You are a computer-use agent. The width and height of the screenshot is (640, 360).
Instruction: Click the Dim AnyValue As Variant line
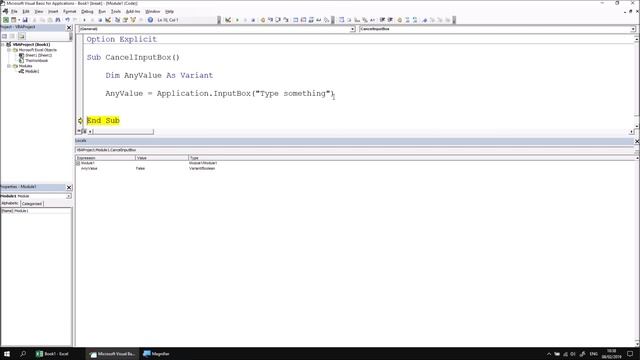tap(159, 75)
